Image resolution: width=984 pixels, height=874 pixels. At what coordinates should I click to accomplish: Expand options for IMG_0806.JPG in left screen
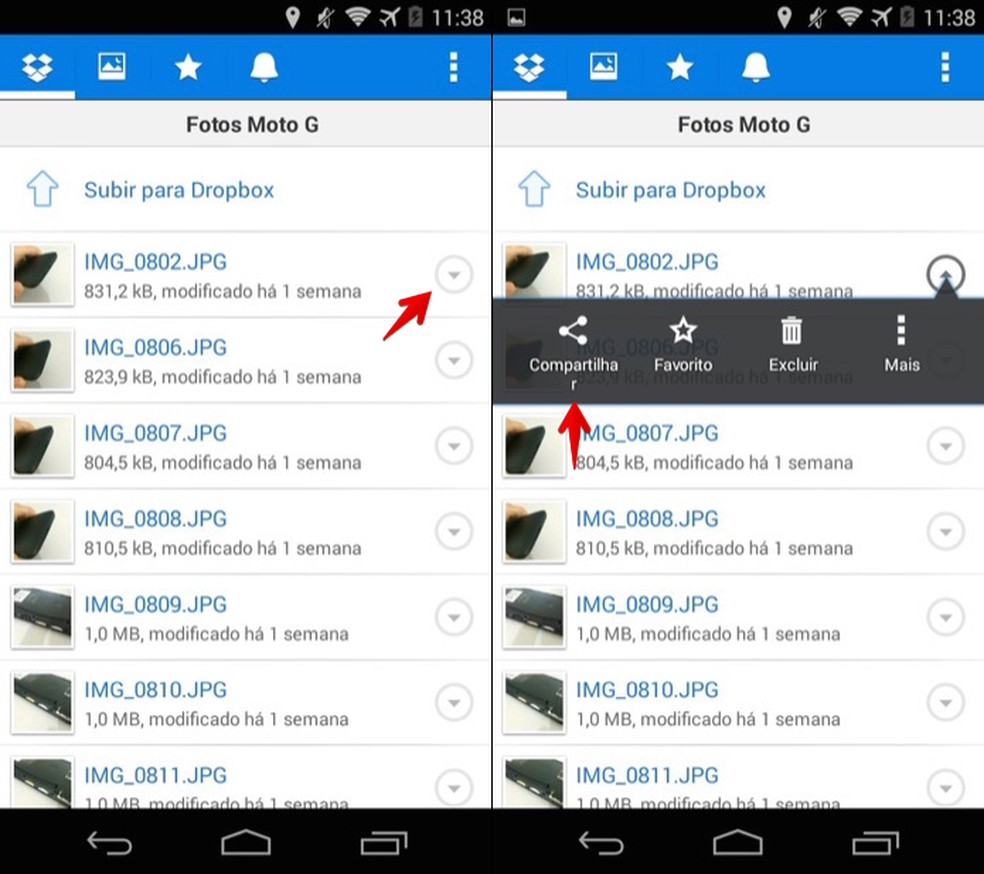pos(454,360)
